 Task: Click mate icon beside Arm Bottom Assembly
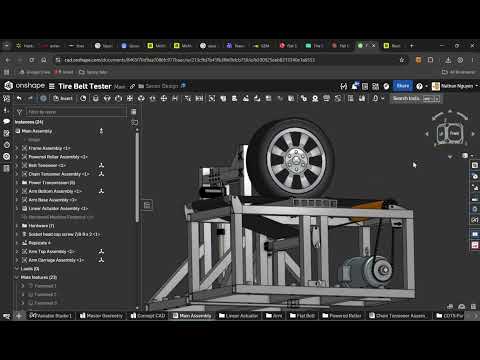[101, 191]
